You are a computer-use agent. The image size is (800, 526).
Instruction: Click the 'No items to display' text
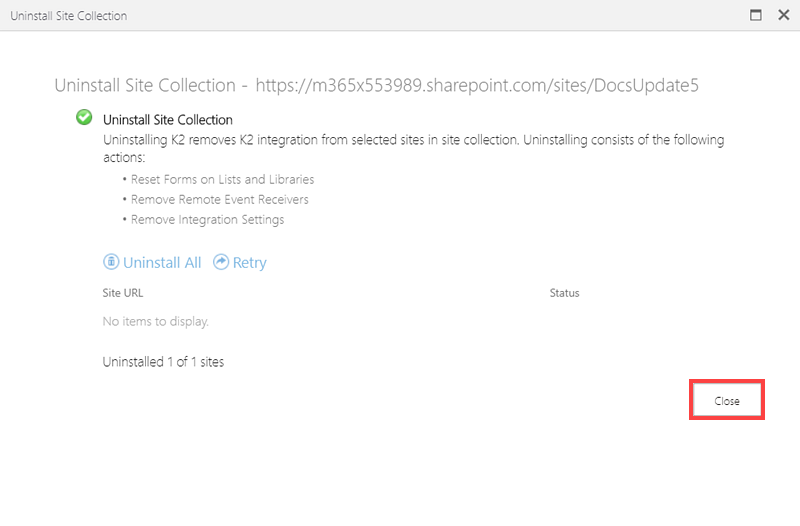tap(156, 321)
